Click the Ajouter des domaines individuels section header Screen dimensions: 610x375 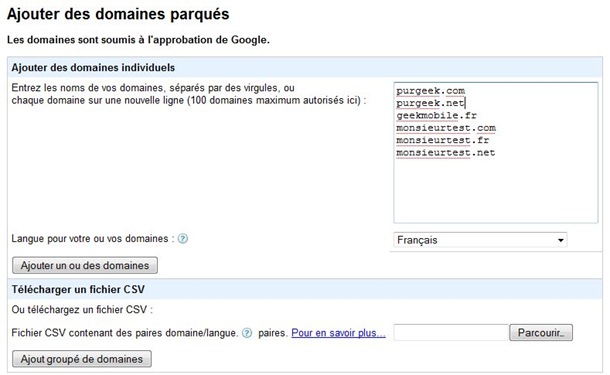click(x=93, y=68)
